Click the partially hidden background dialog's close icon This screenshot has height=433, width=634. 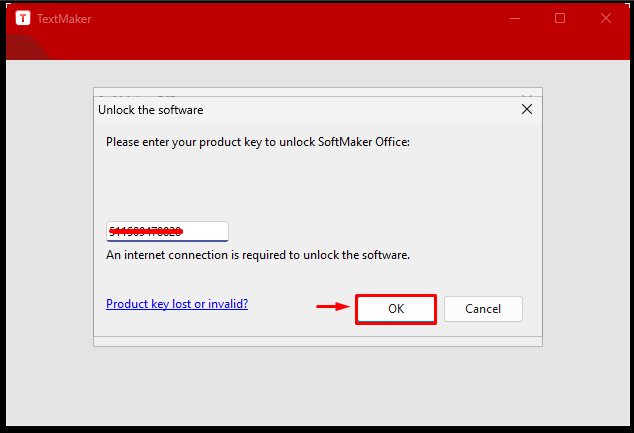(527, 95)
